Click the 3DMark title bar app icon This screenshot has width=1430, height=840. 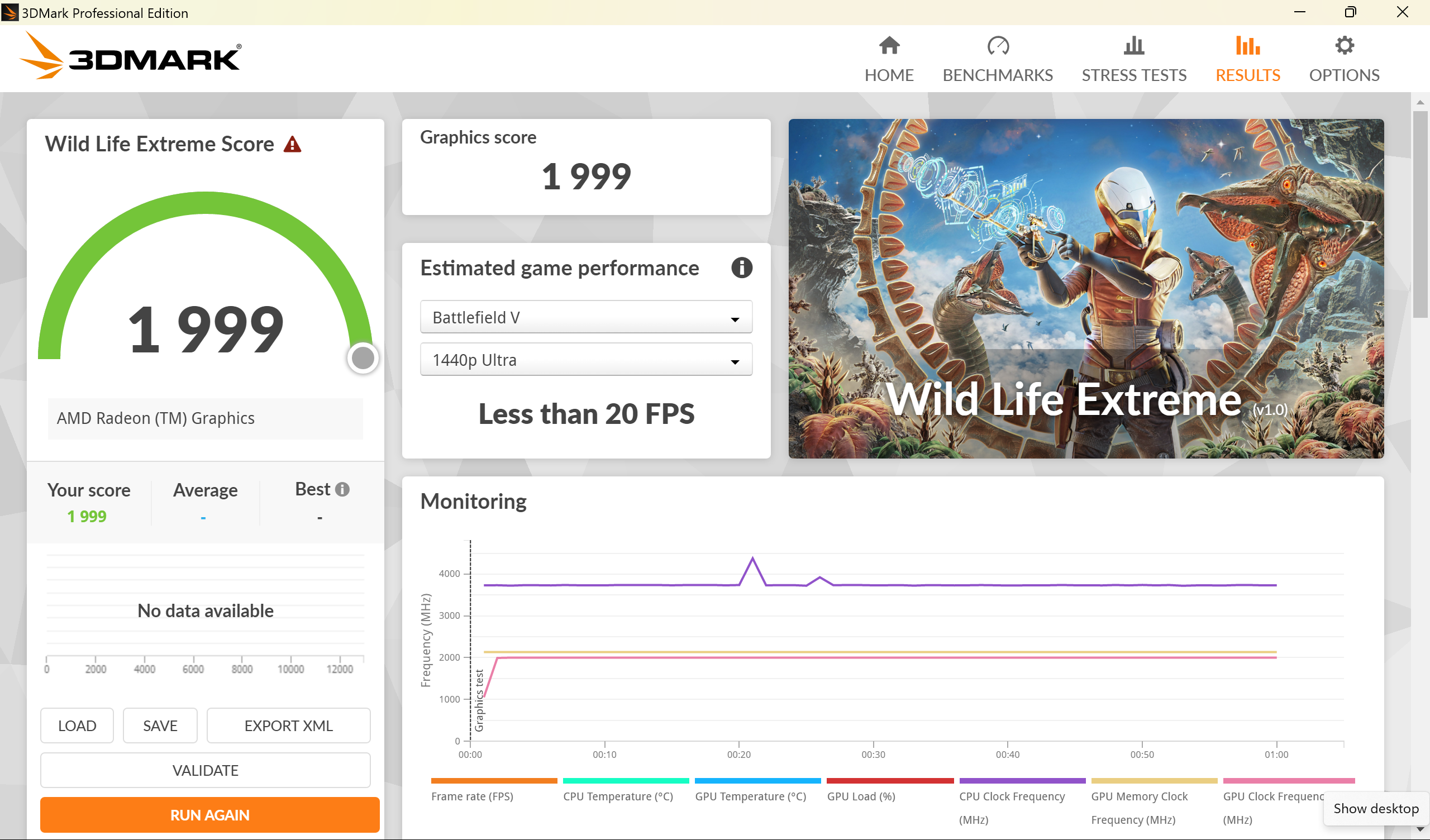pyautogui.click(x=9, y=12)
